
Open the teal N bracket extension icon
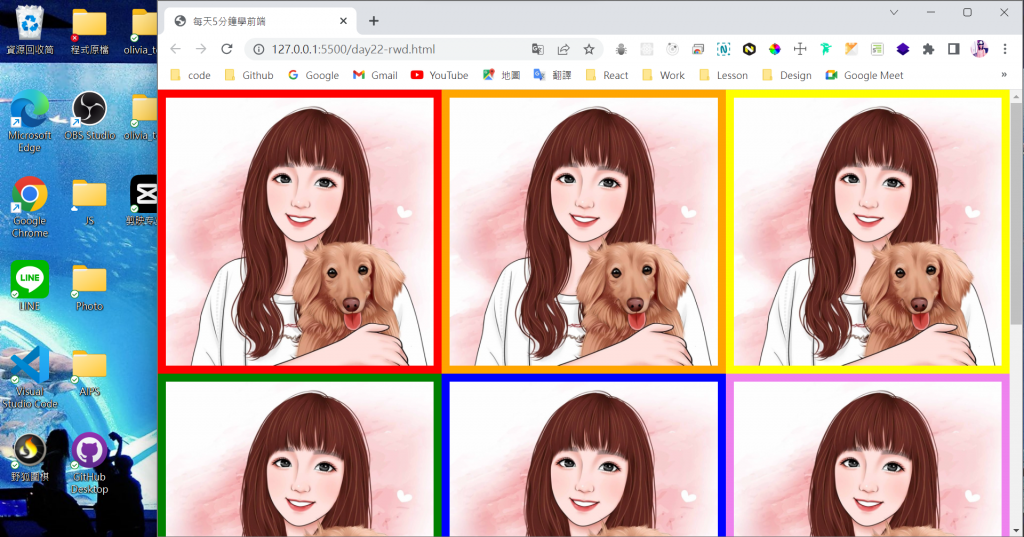[x=723, y=49]
